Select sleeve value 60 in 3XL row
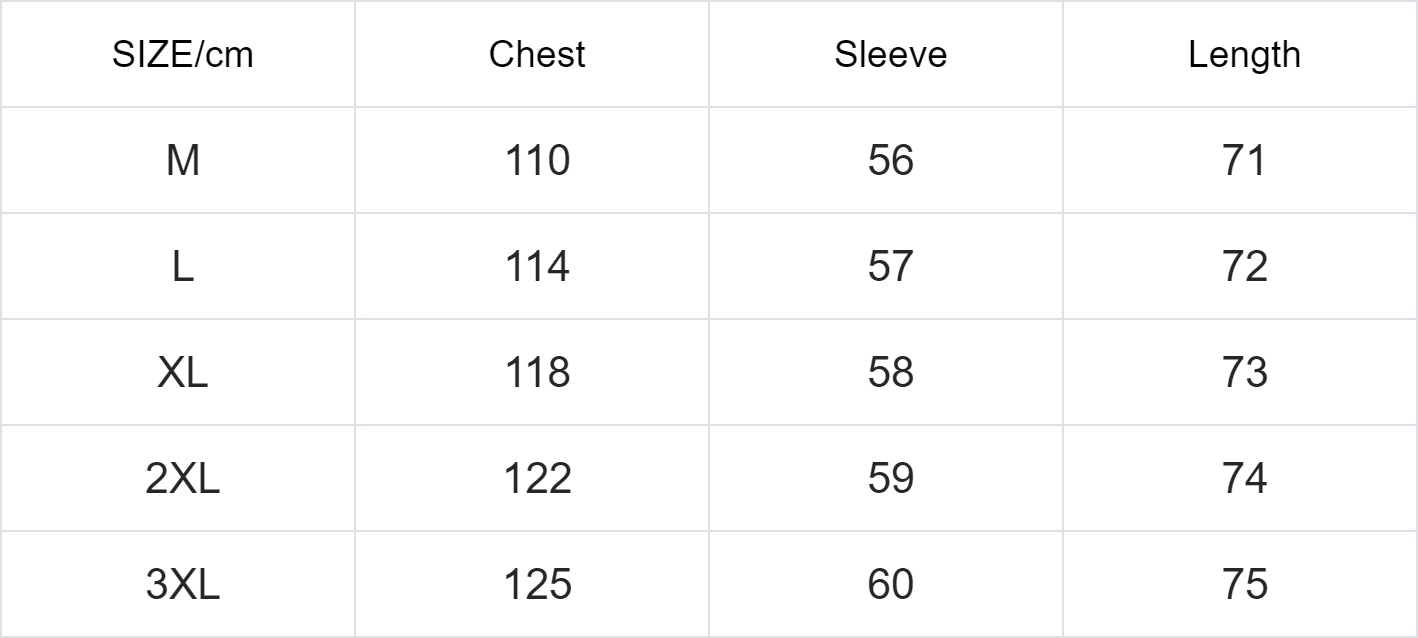The height and width of the screenshot is (638, 1418). pyautogui.click(x=890, y=584)
